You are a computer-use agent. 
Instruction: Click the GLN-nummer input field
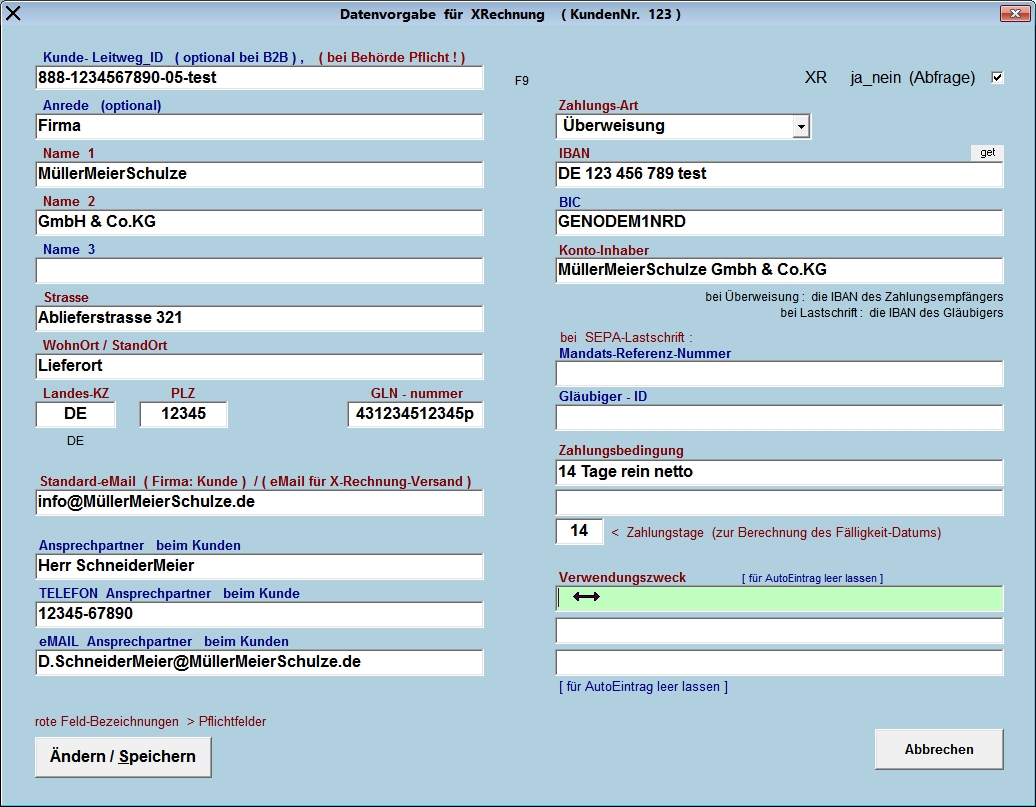pos(415,414)
